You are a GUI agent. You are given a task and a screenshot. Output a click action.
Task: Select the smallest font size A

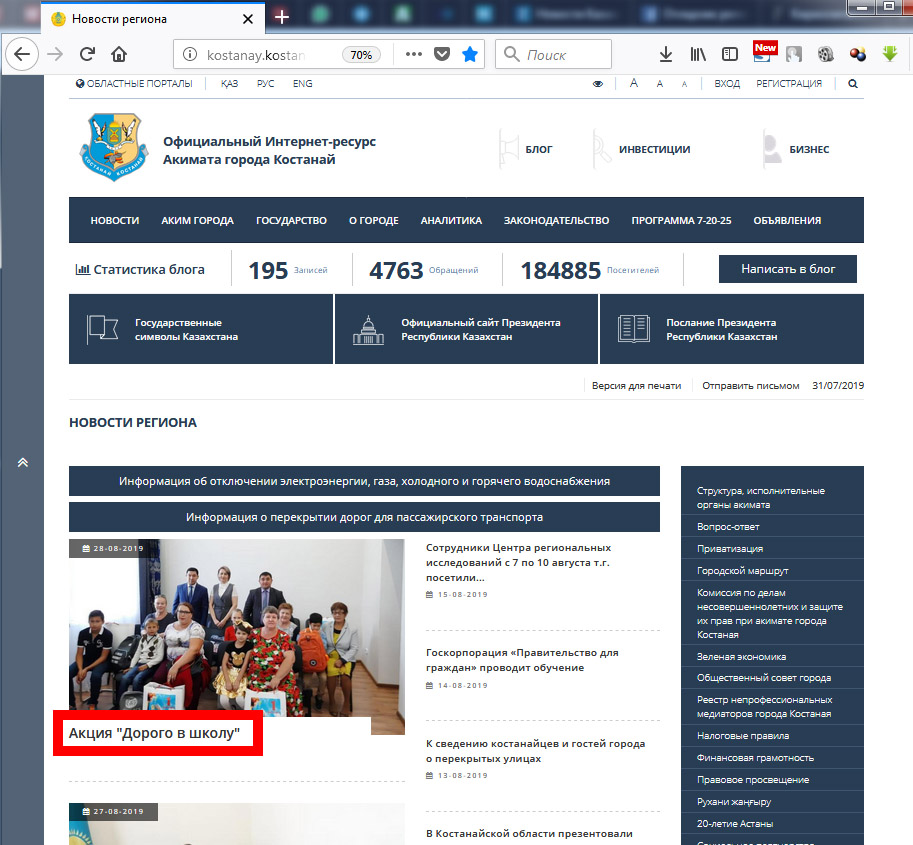[684, 84]
